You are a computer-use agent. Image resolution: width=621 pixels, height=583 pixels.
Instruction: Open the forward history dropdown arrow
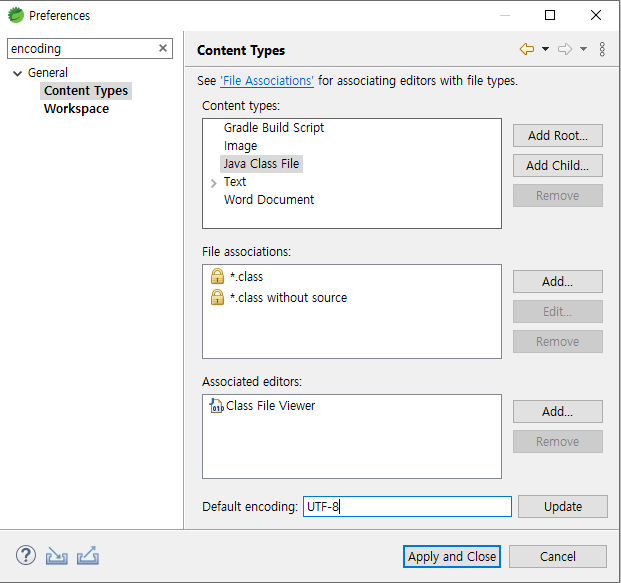[583, 49]
